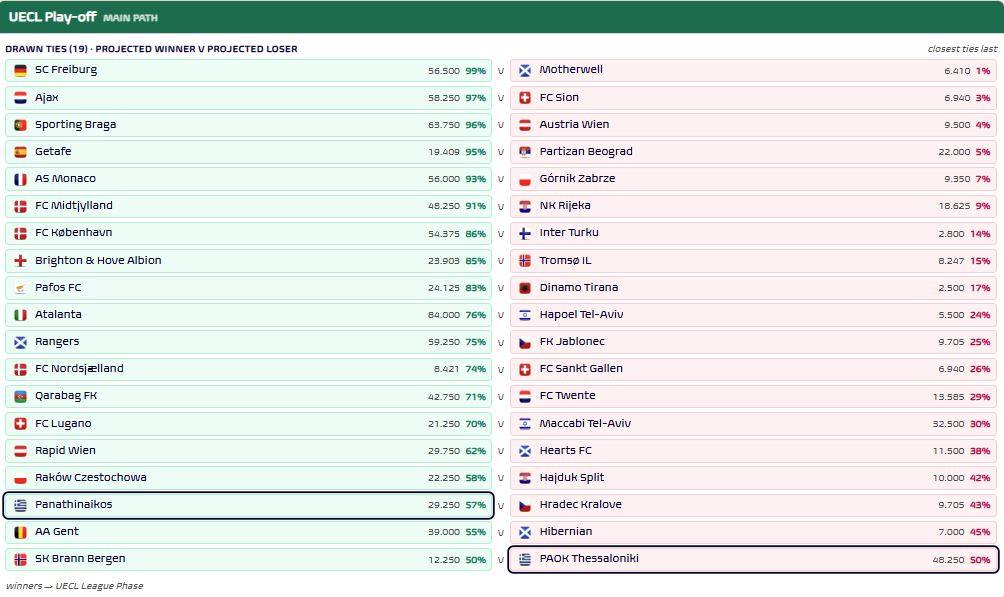
Task: Open the Hradec Kralove team name
Action: click(x=580, y=504)
